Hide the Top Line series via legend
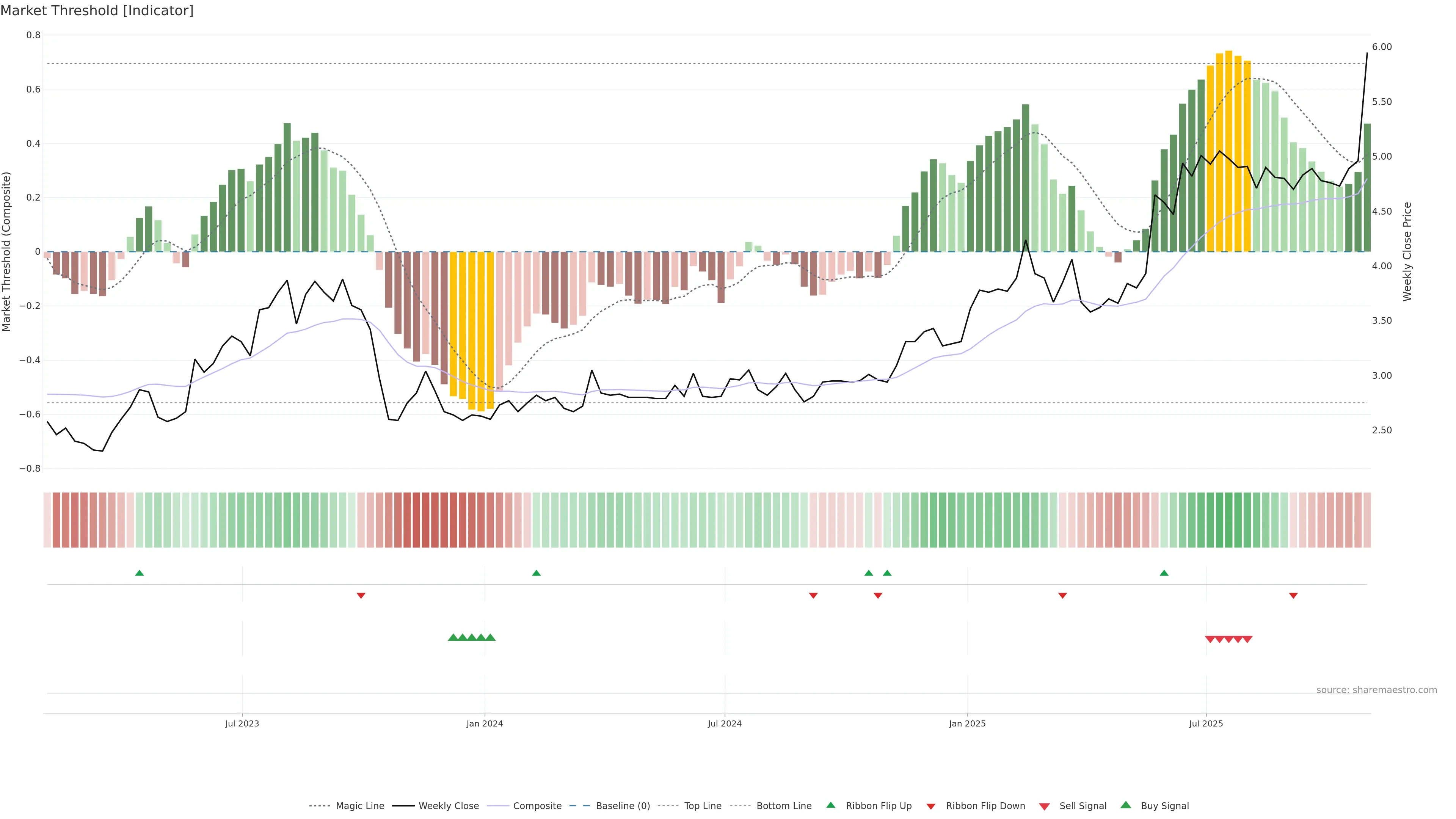 click(x=703, y=806)
